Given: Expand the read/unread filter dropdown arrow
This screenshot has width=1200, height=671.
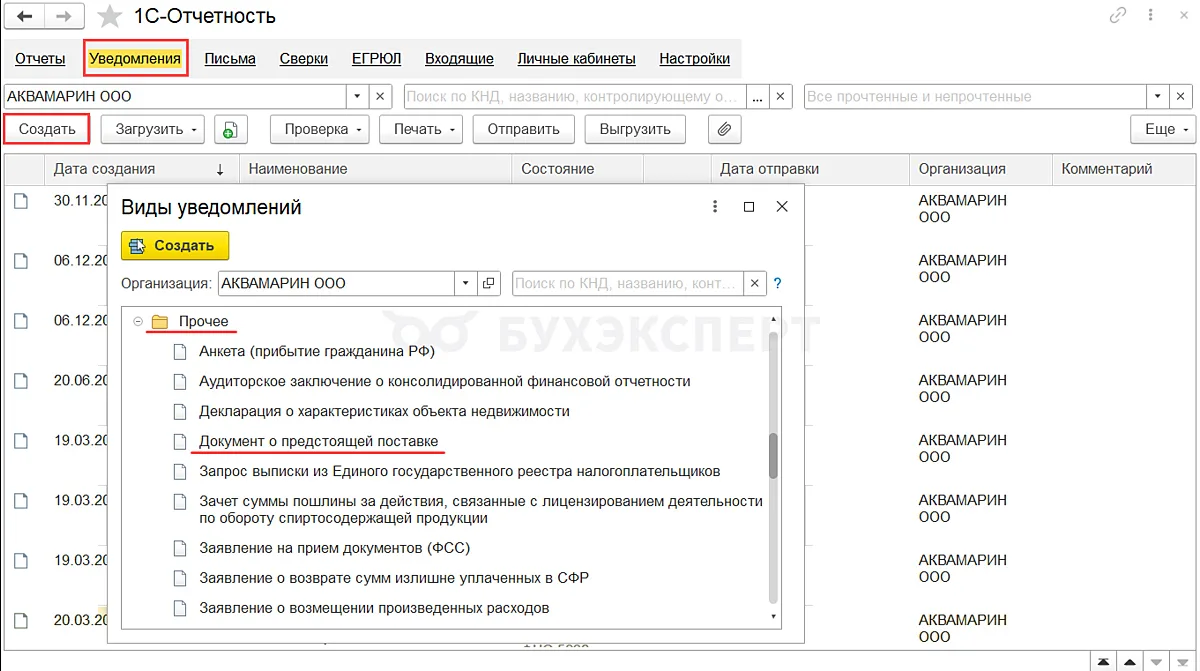Looking at the screenshot, I should [1158, 97].
